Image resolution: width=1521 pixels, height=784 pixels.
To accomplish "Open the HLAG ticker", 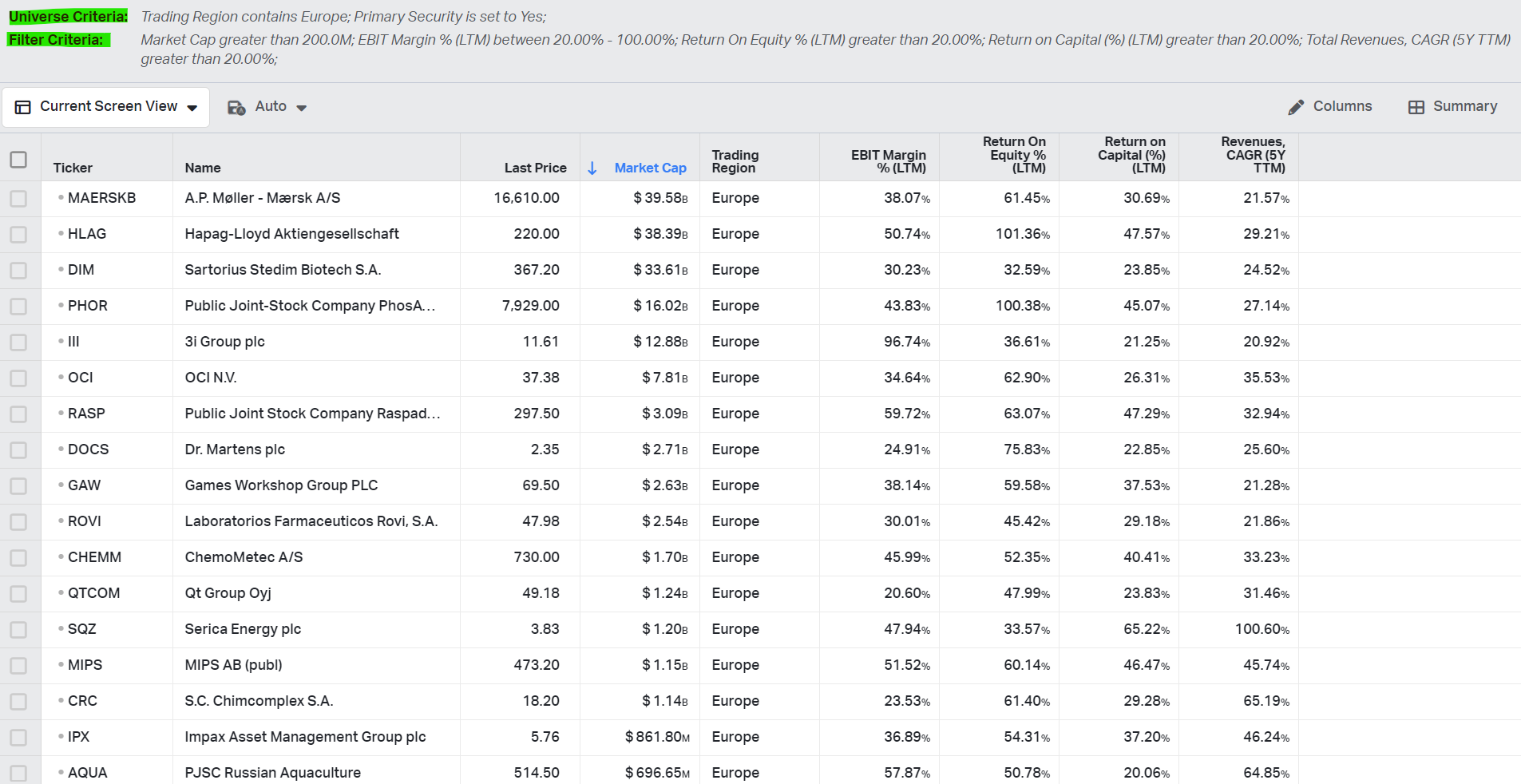I will coord(87,234).
